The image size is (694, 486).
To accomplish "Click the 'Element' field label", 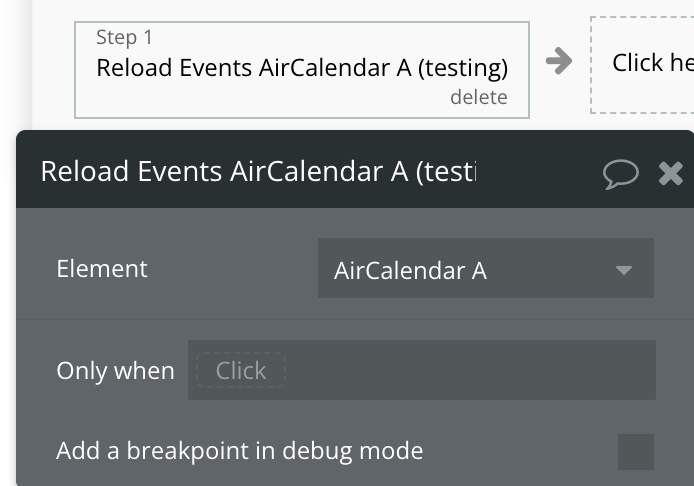I will 102,269.
